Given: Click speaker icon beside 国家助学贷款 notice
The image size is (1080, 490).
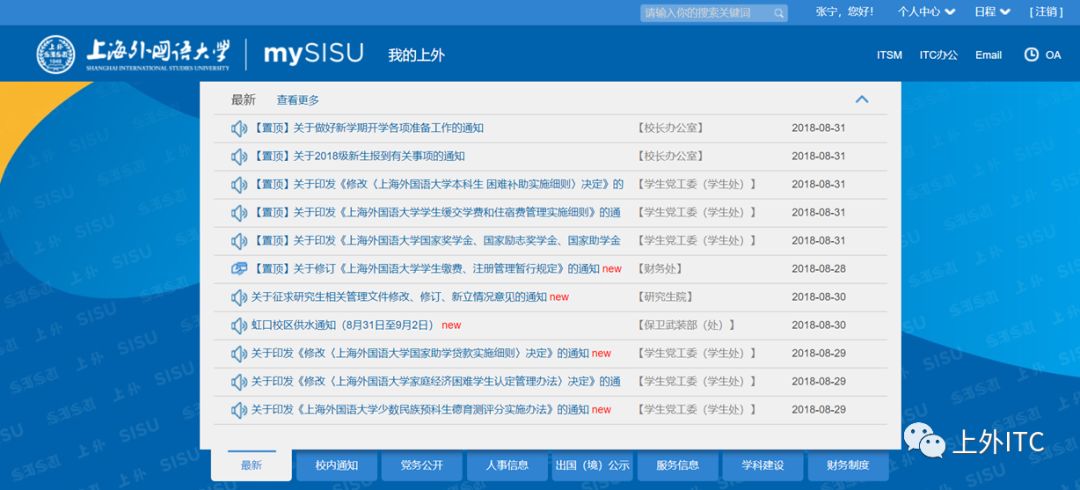Looking at the screenshot, I should (x=239, y=354).
